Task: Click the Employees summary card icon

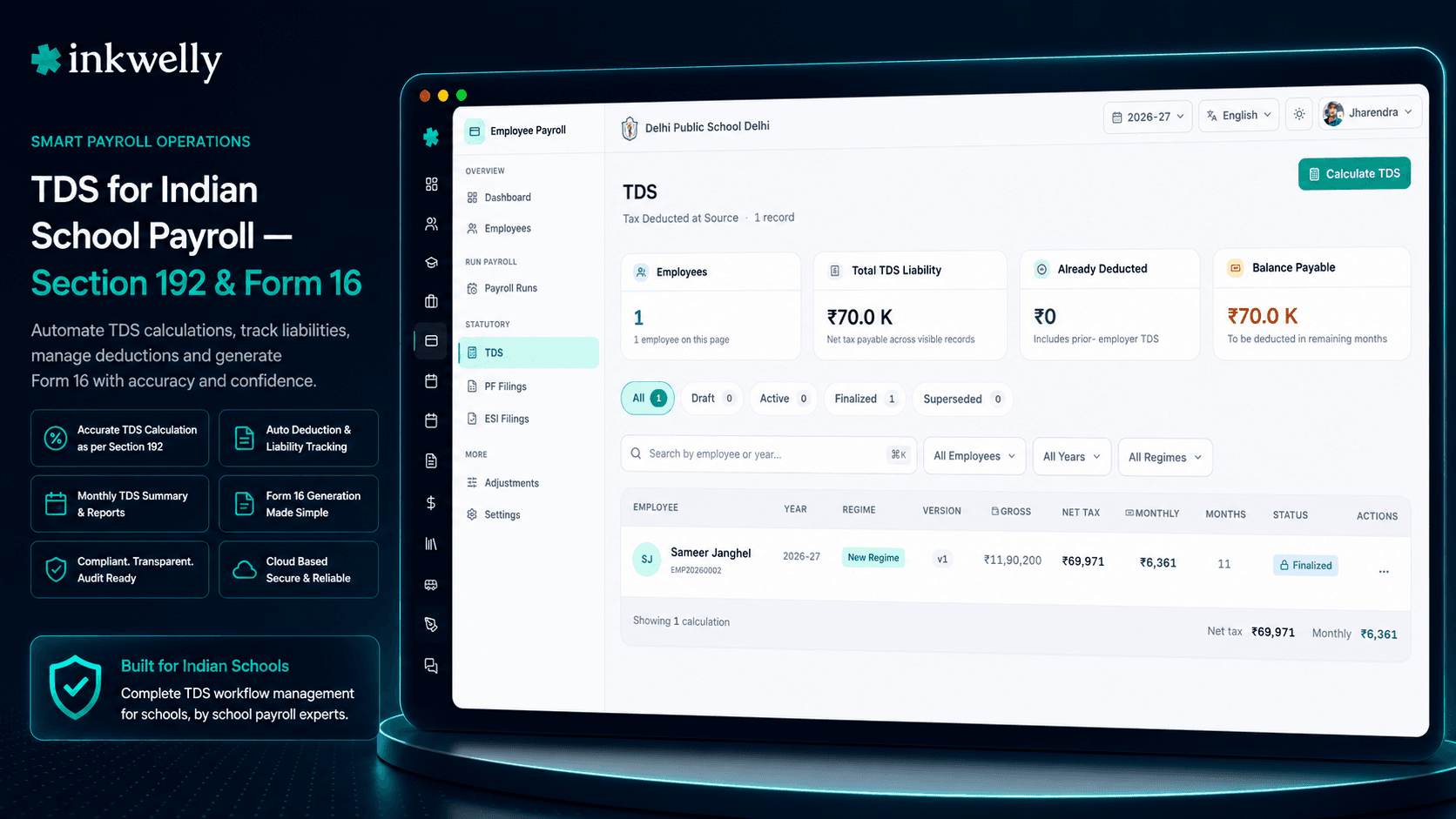Action: pos(641,272)
